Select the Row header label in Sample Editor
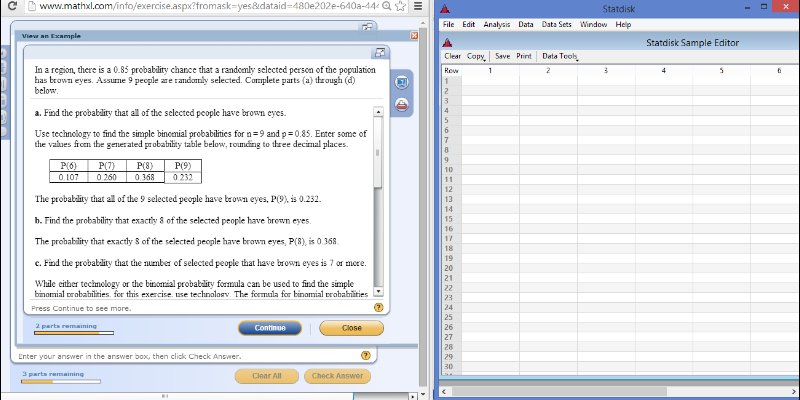The height and width of the screenshot is (400, 800). click(x=452, y=70)
